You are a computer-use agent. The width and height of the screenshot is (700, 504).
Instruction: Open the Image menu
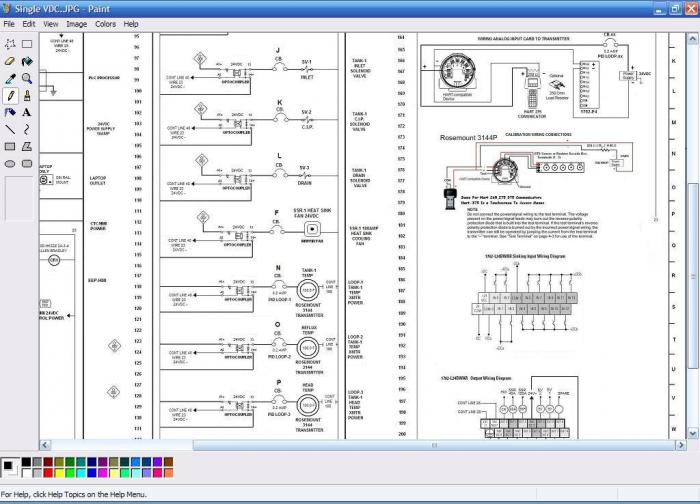[x=76, y=24]
